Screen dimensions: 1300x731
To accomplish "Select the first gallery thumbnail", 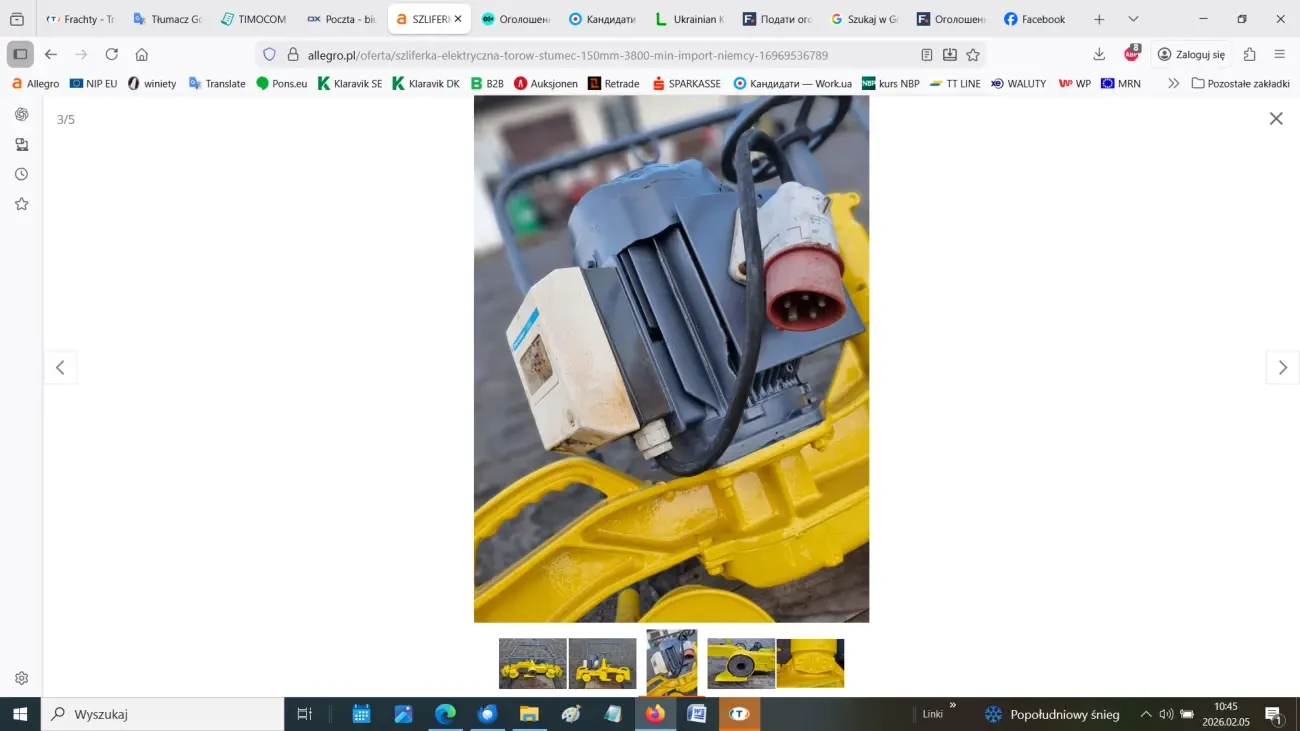I will [532, 663].
